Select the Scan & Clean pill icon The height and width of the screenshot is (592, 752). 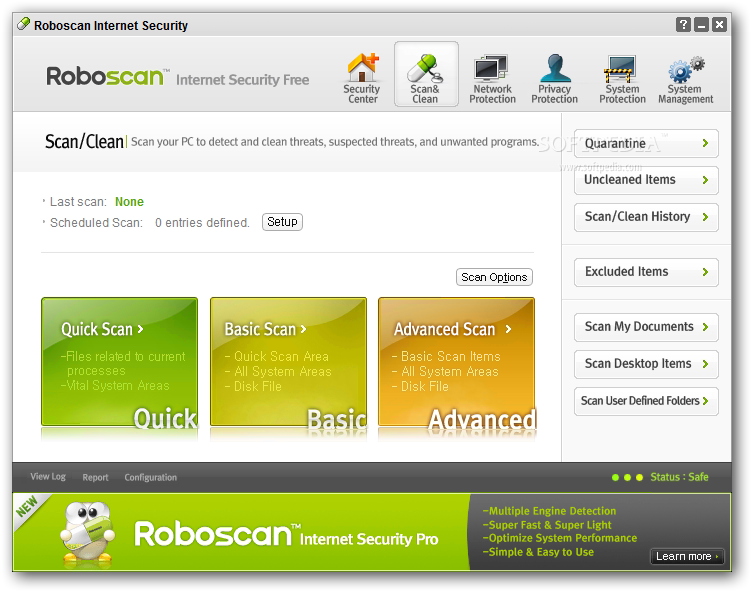[425, 69]
